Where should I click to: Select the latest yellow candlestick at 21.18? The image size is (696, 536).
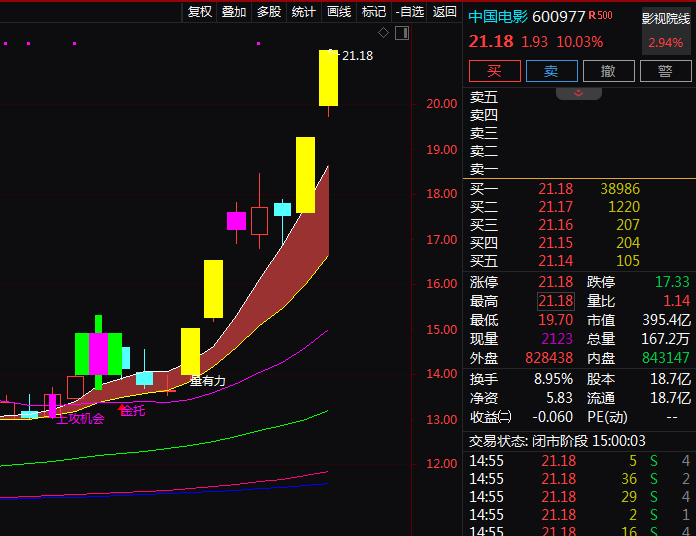pos(328,78)
